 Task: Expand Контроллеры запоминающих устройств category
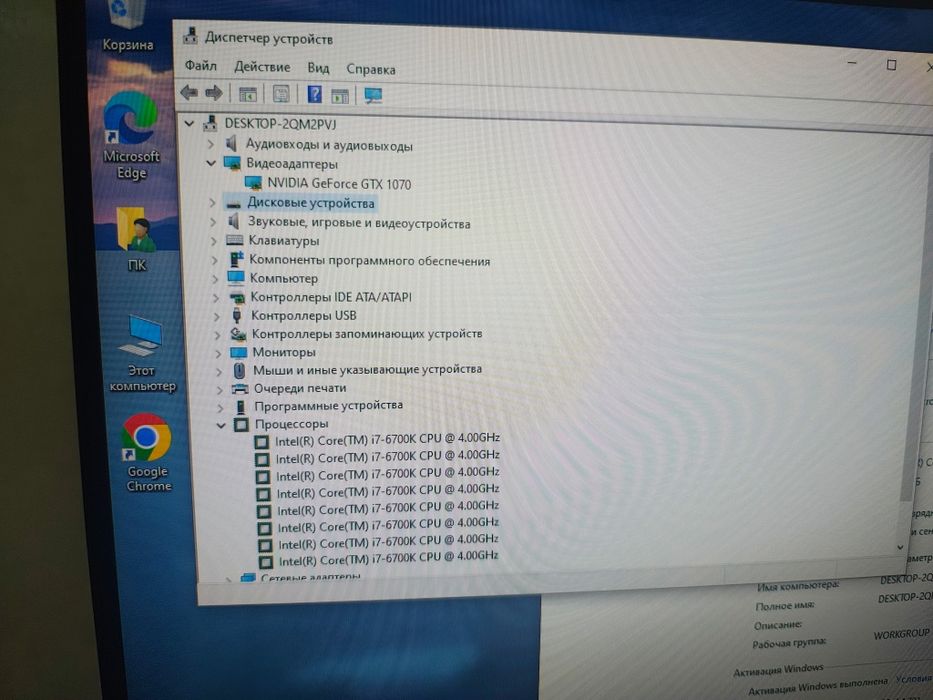tap(217, 335)
